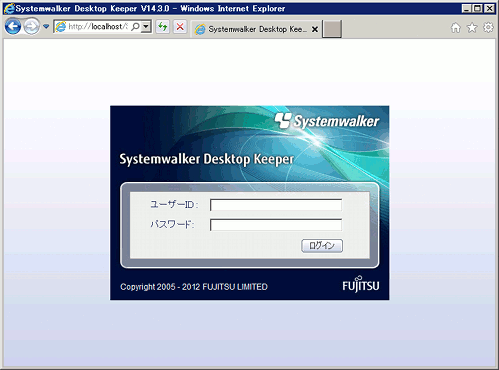Stop loading with the red X icon
The width and height of the screenshot is (499, 370).
180,26
